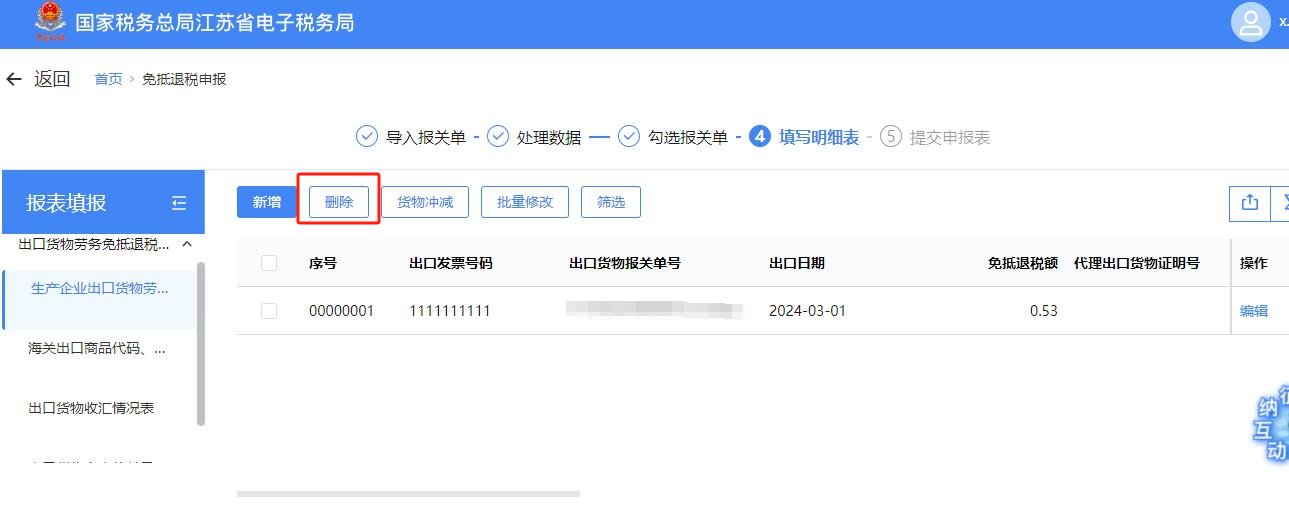
Task: Click the export/share icon above the table
Action: 1249,202
